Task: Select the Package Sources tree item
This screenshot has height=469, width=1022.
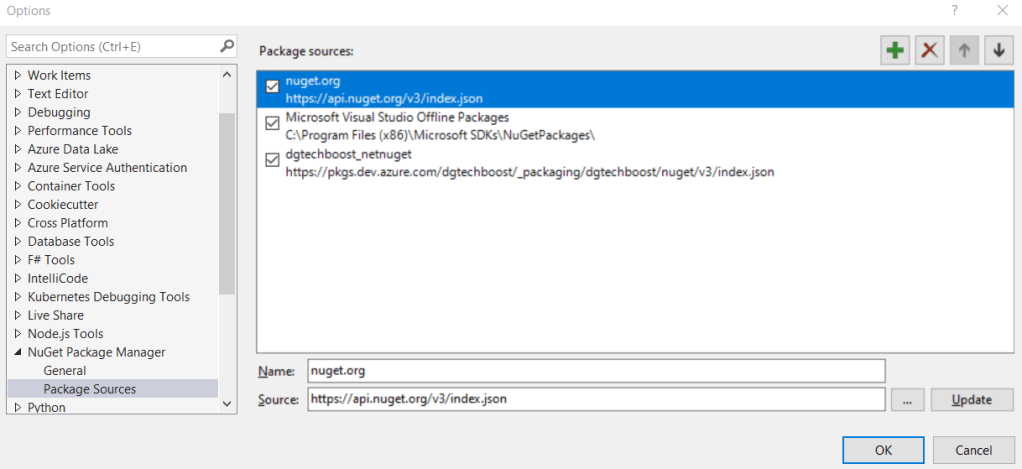Action: coord(89,389)
